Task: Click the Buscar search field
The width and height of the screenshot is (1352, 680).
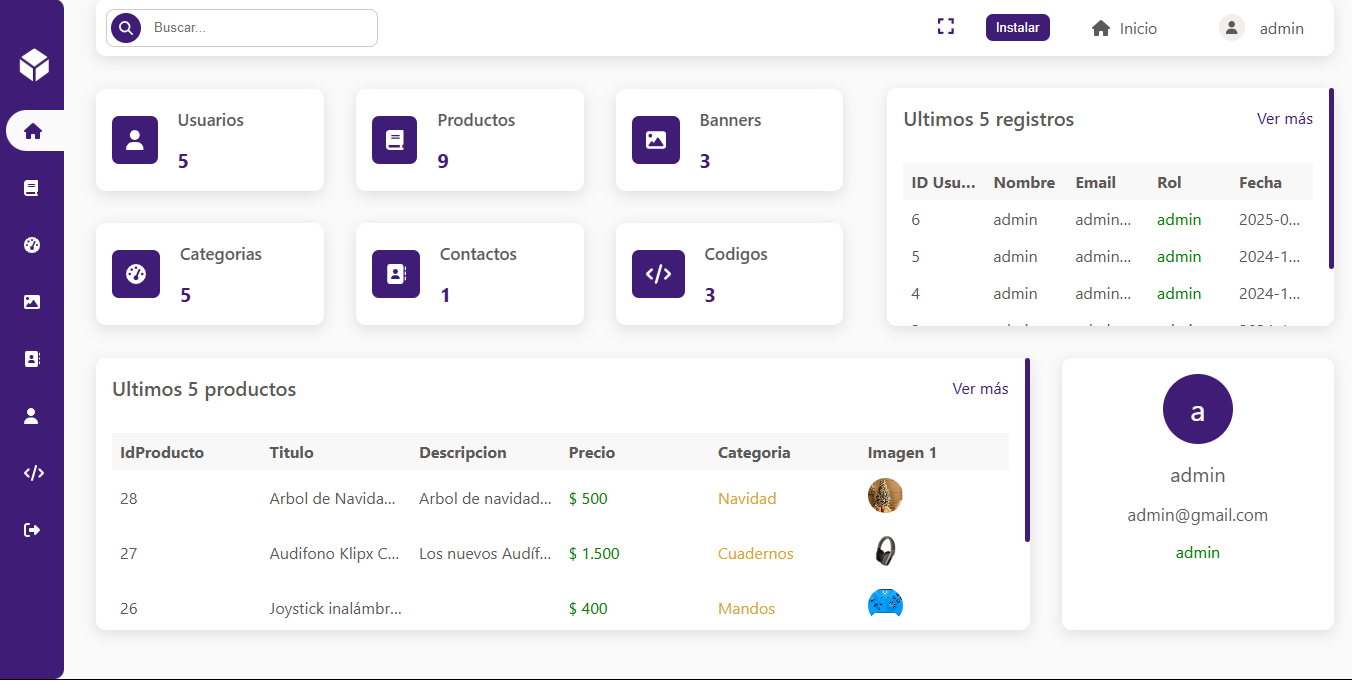Action: 260,28
